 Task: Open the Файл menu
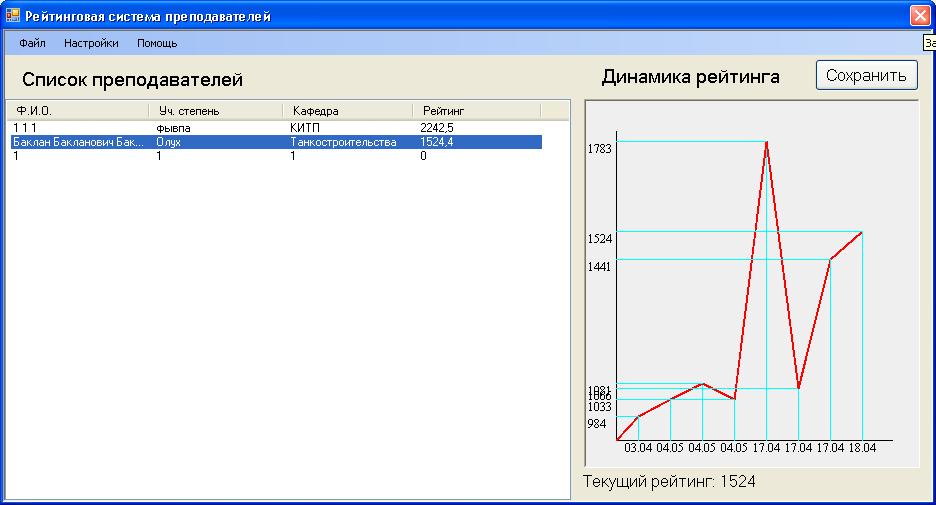pos(32,43)
